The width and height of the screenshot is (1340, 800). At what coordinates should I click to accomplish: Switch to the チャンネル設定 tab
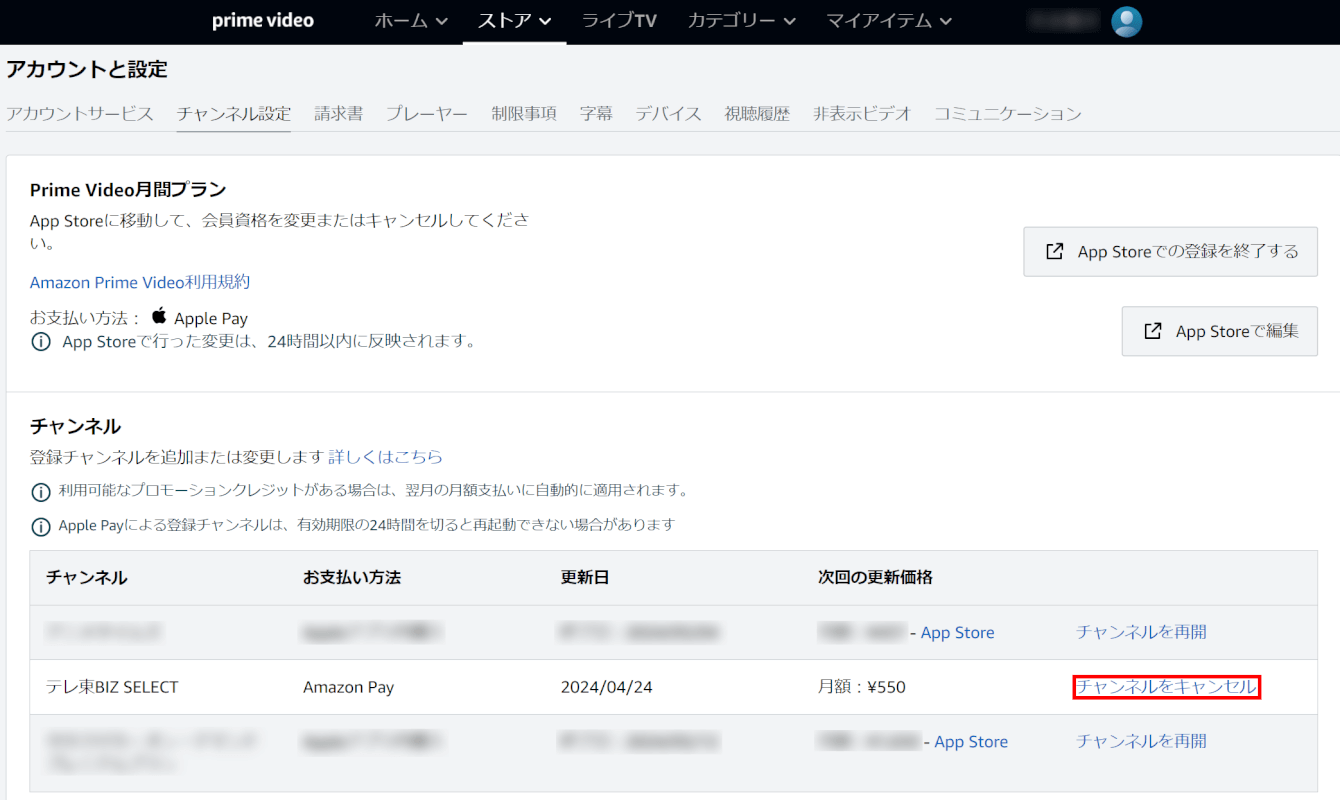coord(234,114)
